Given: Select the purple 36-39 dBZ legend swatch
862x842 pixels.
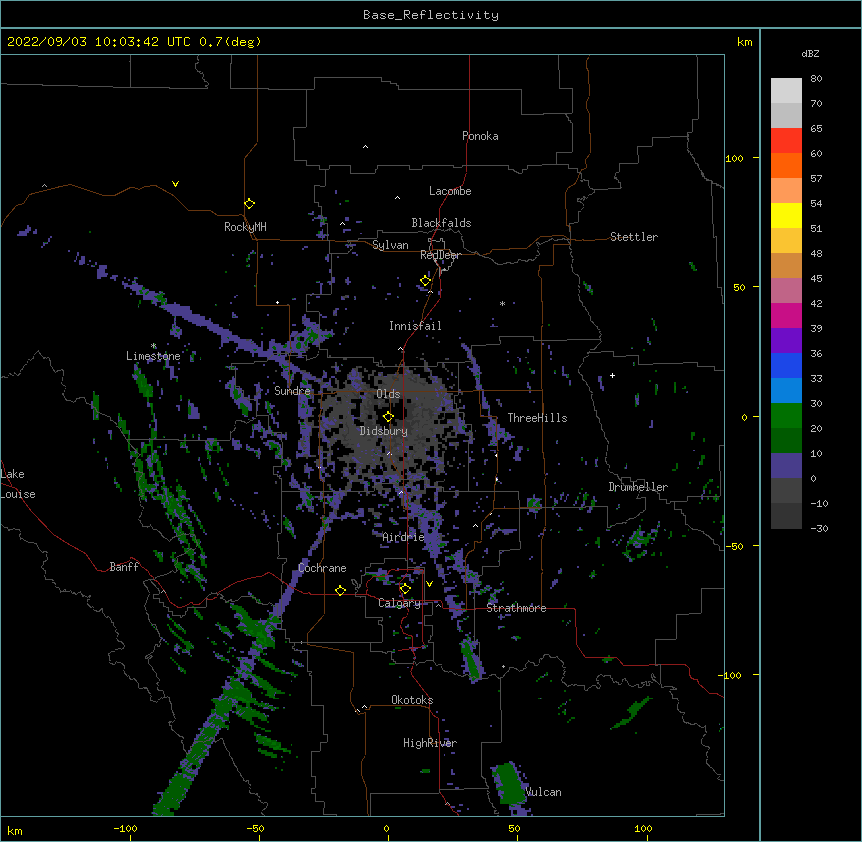Looking at the screenshot, I should [x=786, y=340].
